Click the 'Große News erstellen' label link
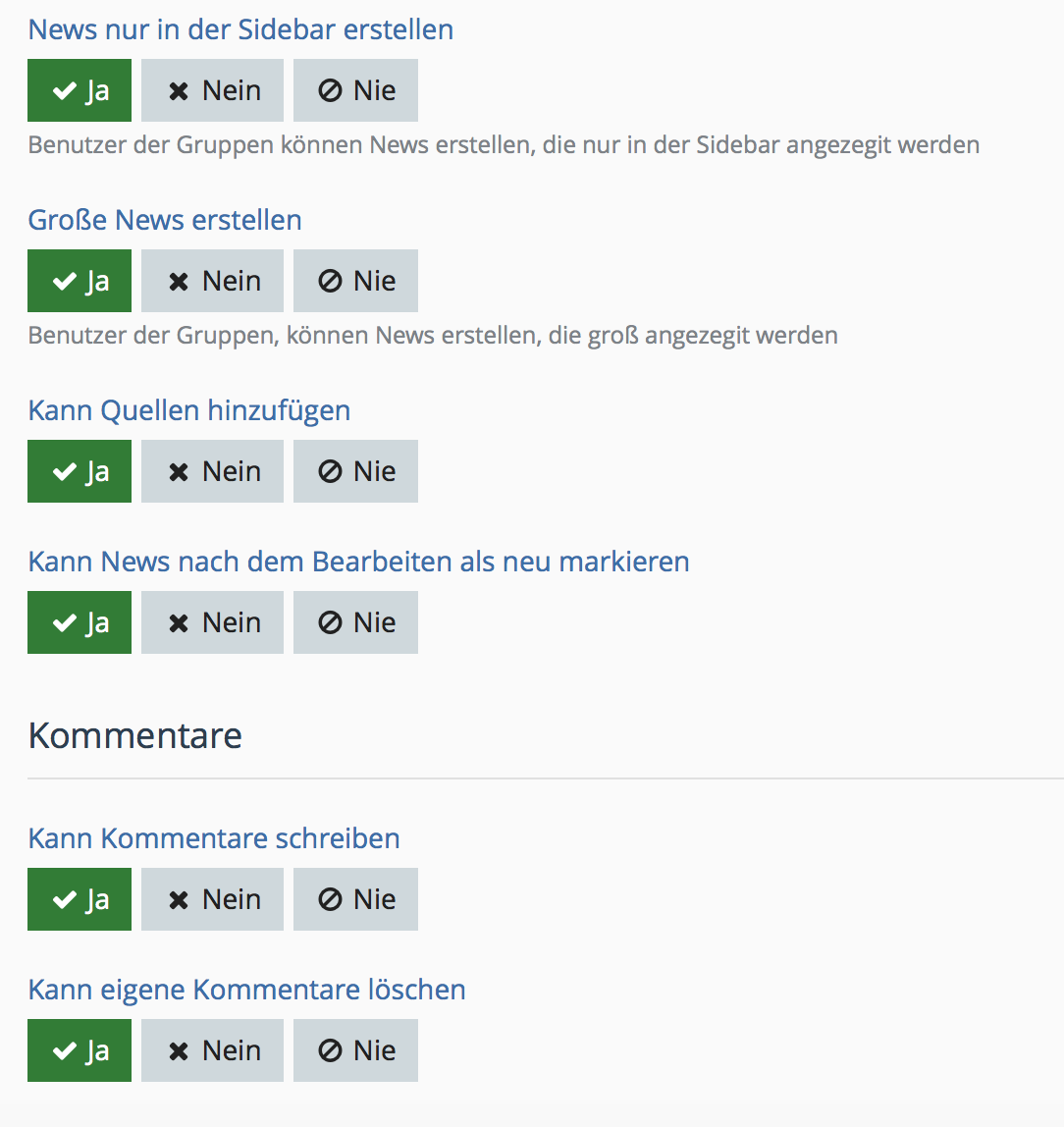Screen dimensions: 1064x1127 point(165,220)
